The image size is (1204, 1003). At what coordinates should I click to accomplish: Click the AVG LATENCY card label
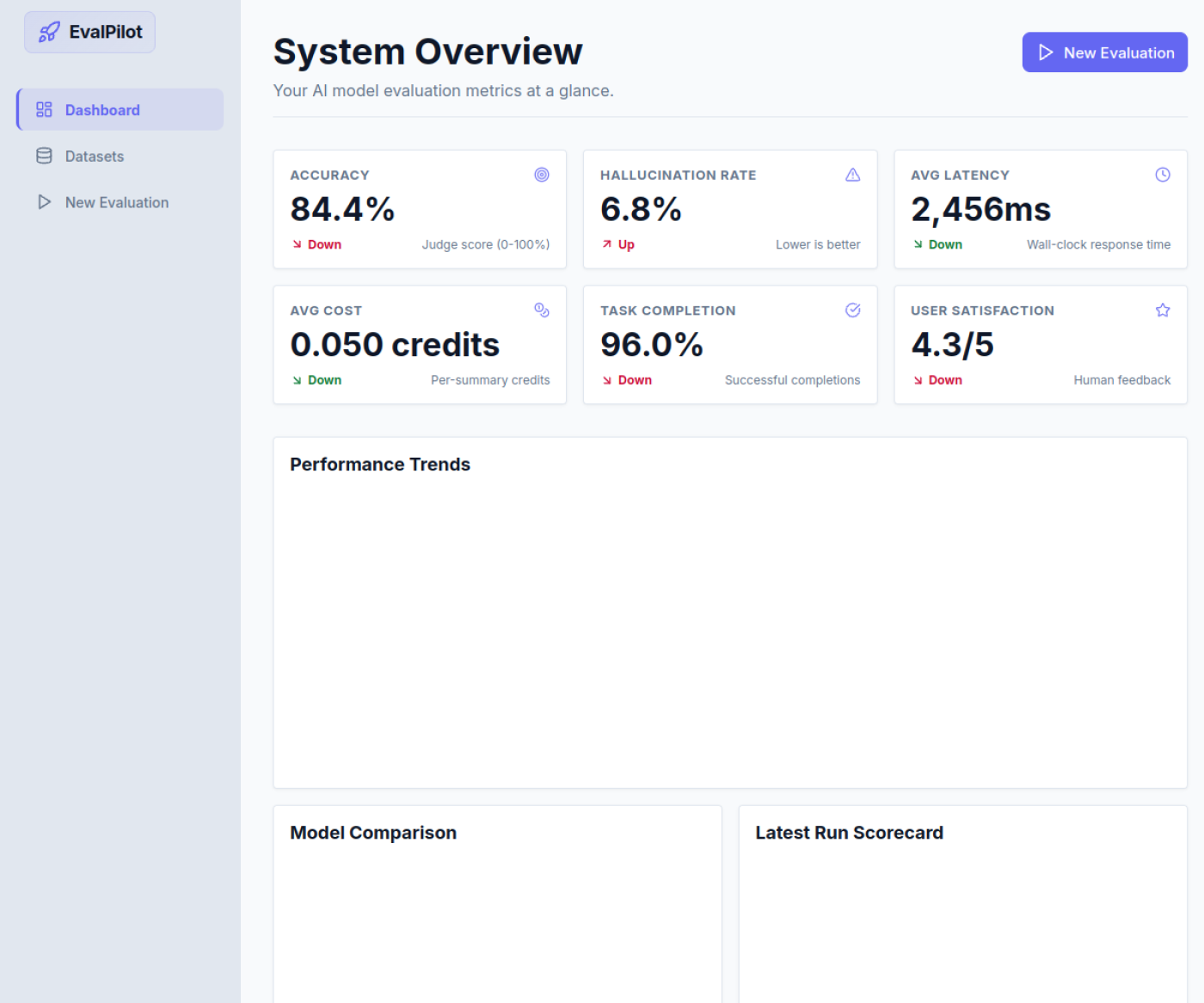point(960,175)
